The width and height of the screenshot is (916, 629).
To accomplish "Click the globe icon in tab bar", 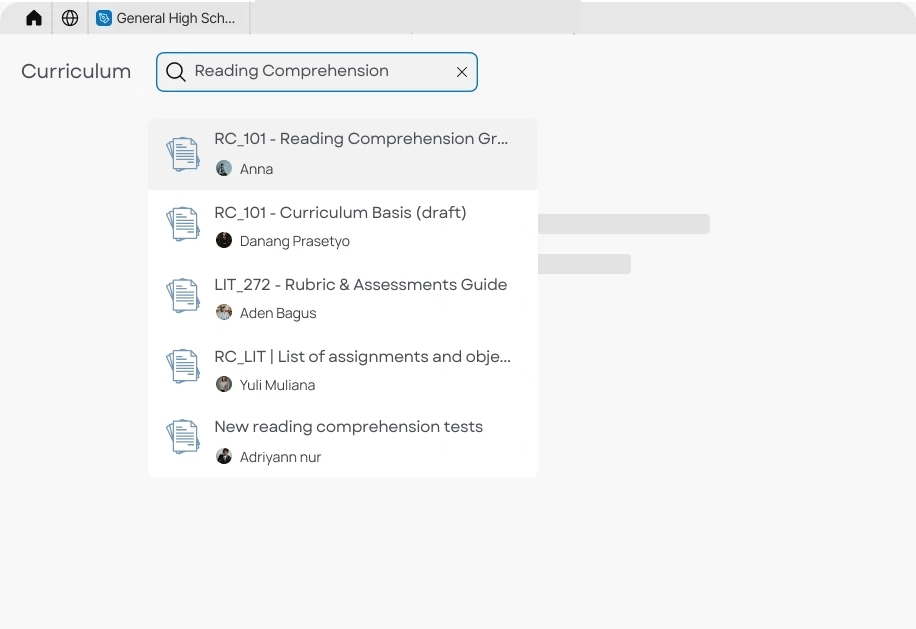I will (70, 18).
